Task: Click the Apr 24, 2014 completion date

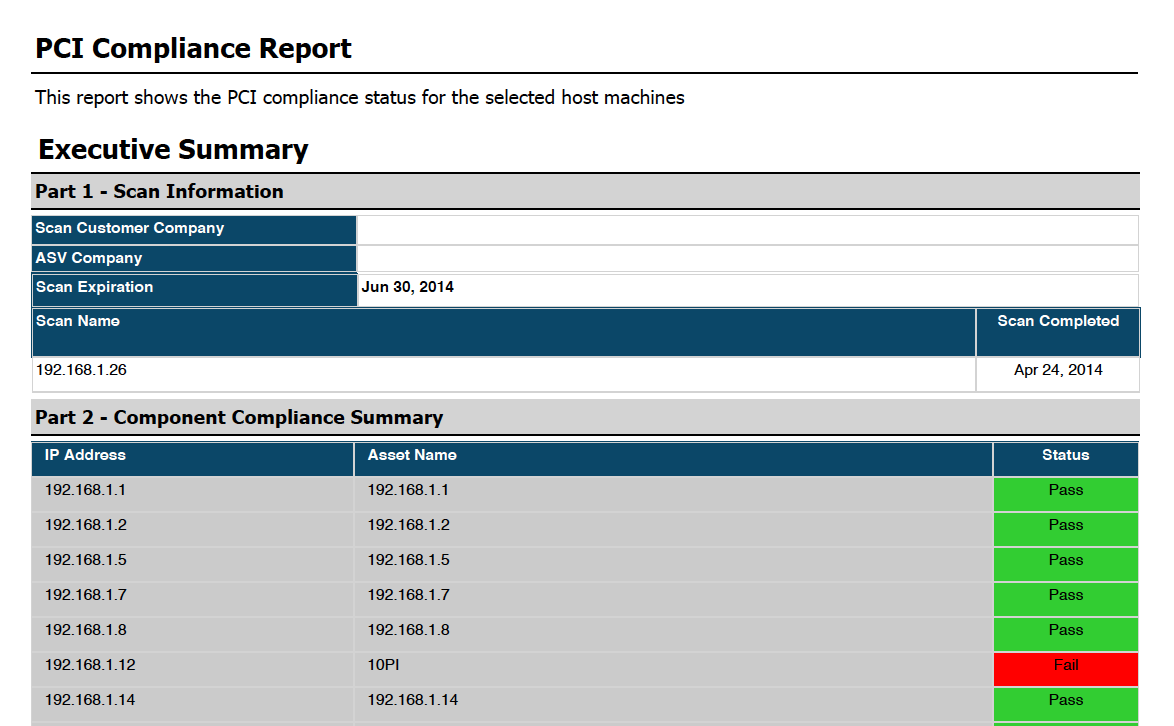Action: point(1057,370)
